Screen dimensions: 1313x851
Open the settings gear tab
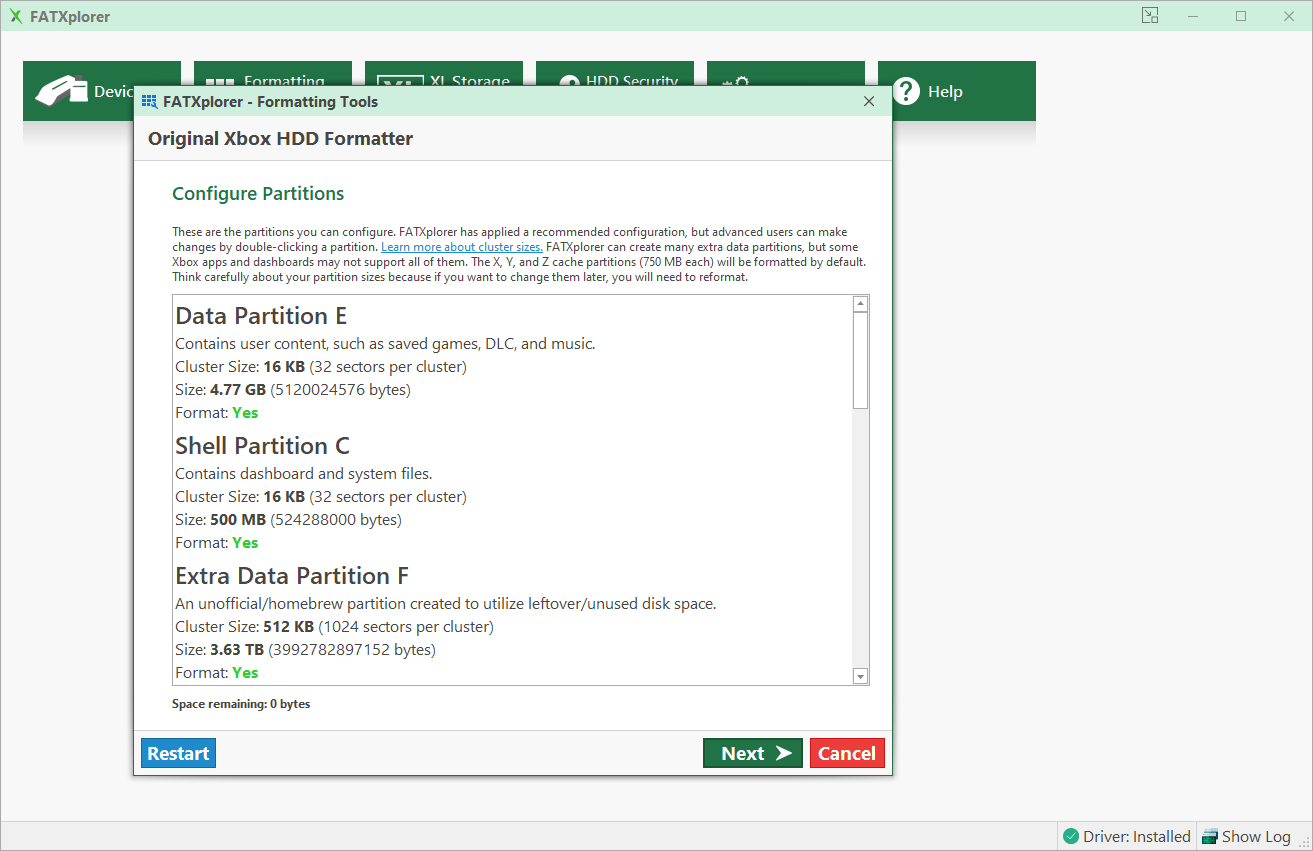[x=785, y=75]
